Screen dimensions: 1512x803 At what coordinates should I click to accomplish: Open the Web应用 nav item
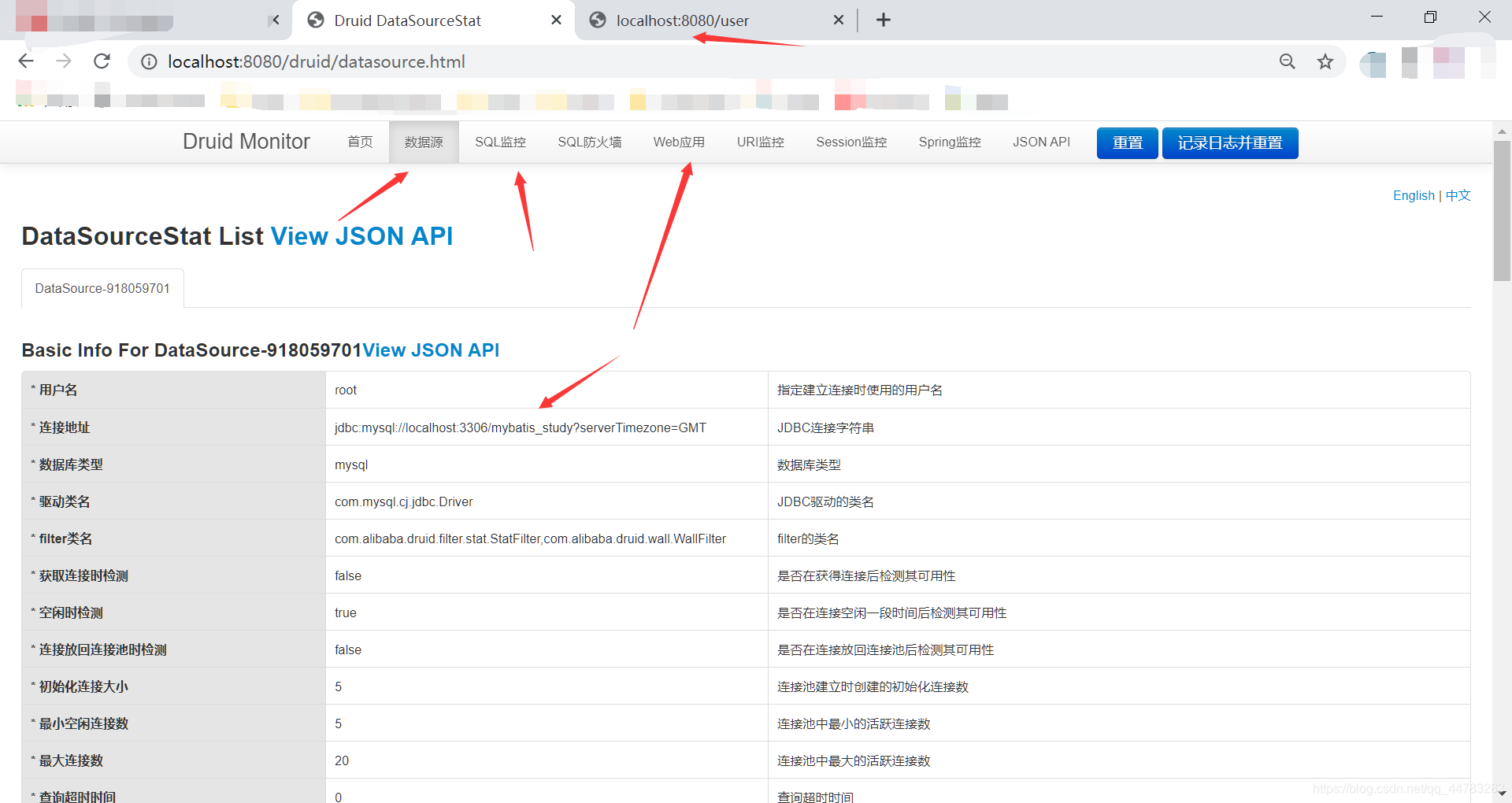coord(679,142)
